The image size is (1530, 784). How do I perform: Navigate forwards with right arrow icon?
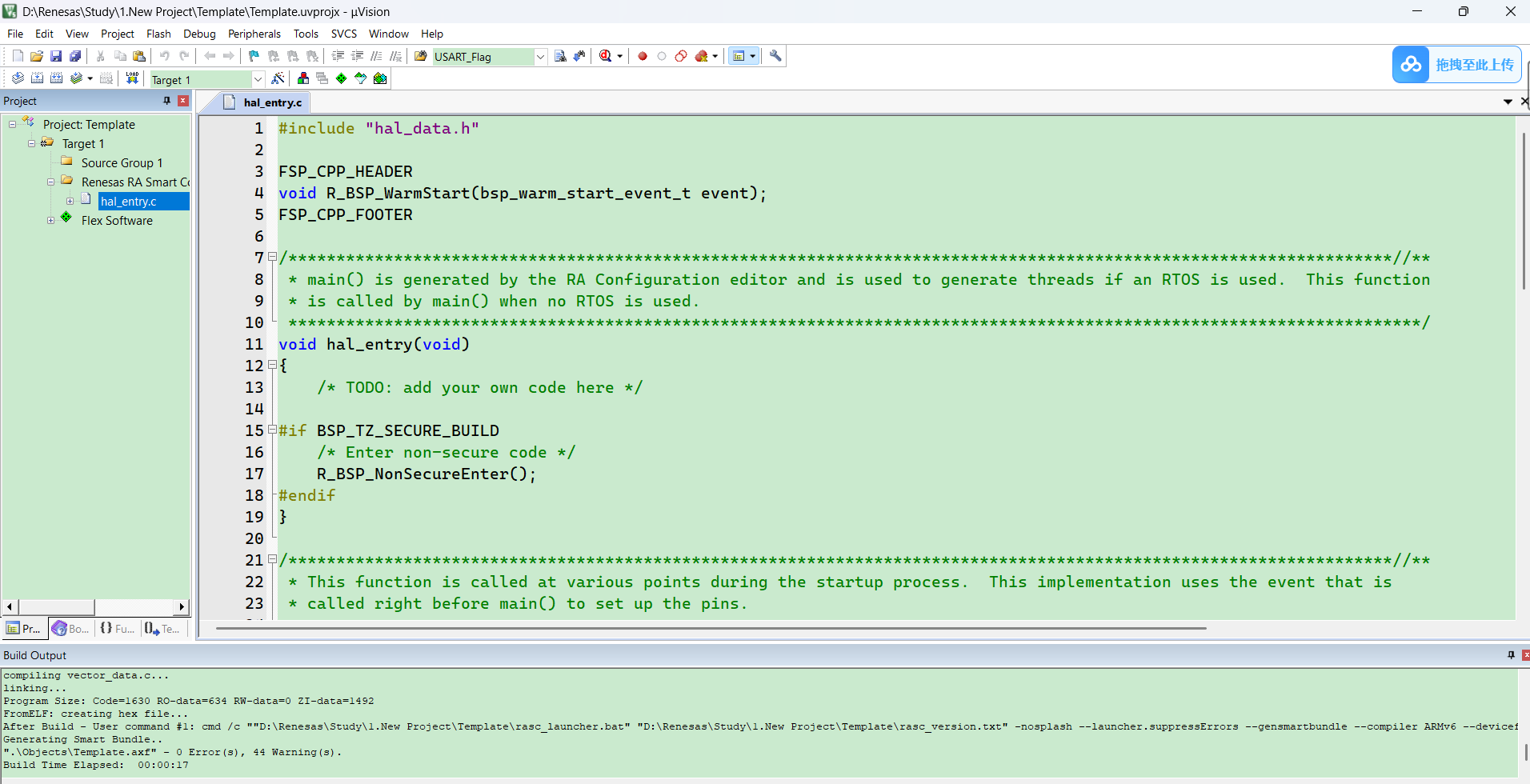coord(229,56)
